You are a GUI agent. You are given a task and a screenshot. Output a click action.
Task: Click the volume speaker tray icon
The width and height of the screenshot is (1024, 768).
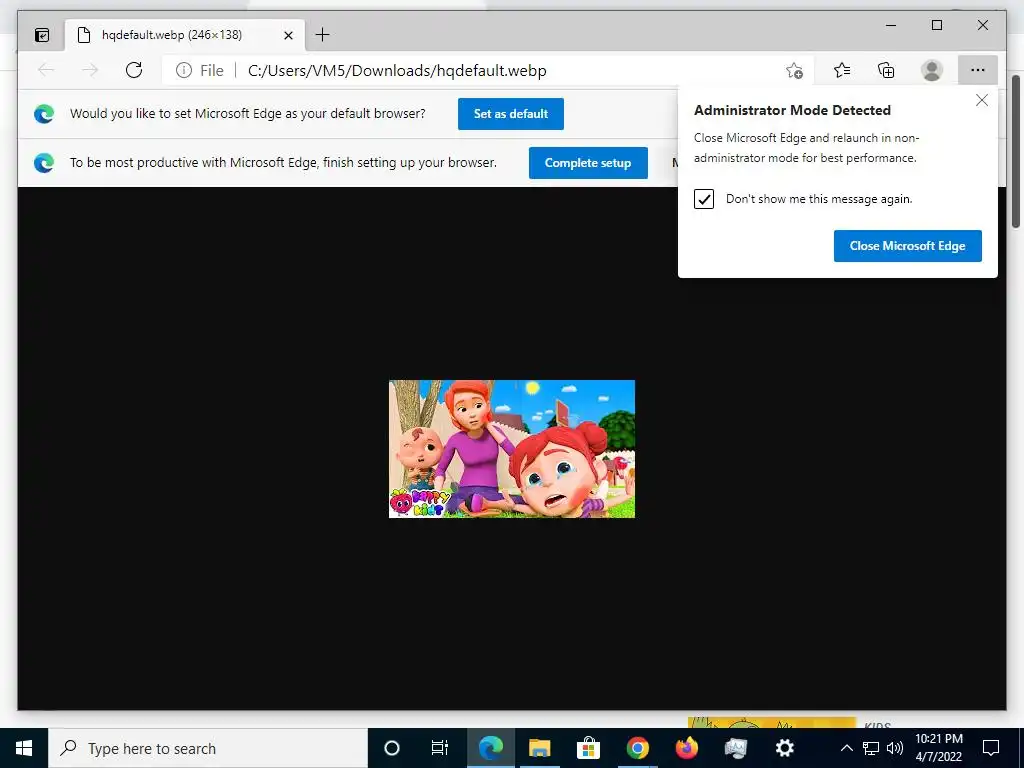point(895,748)
